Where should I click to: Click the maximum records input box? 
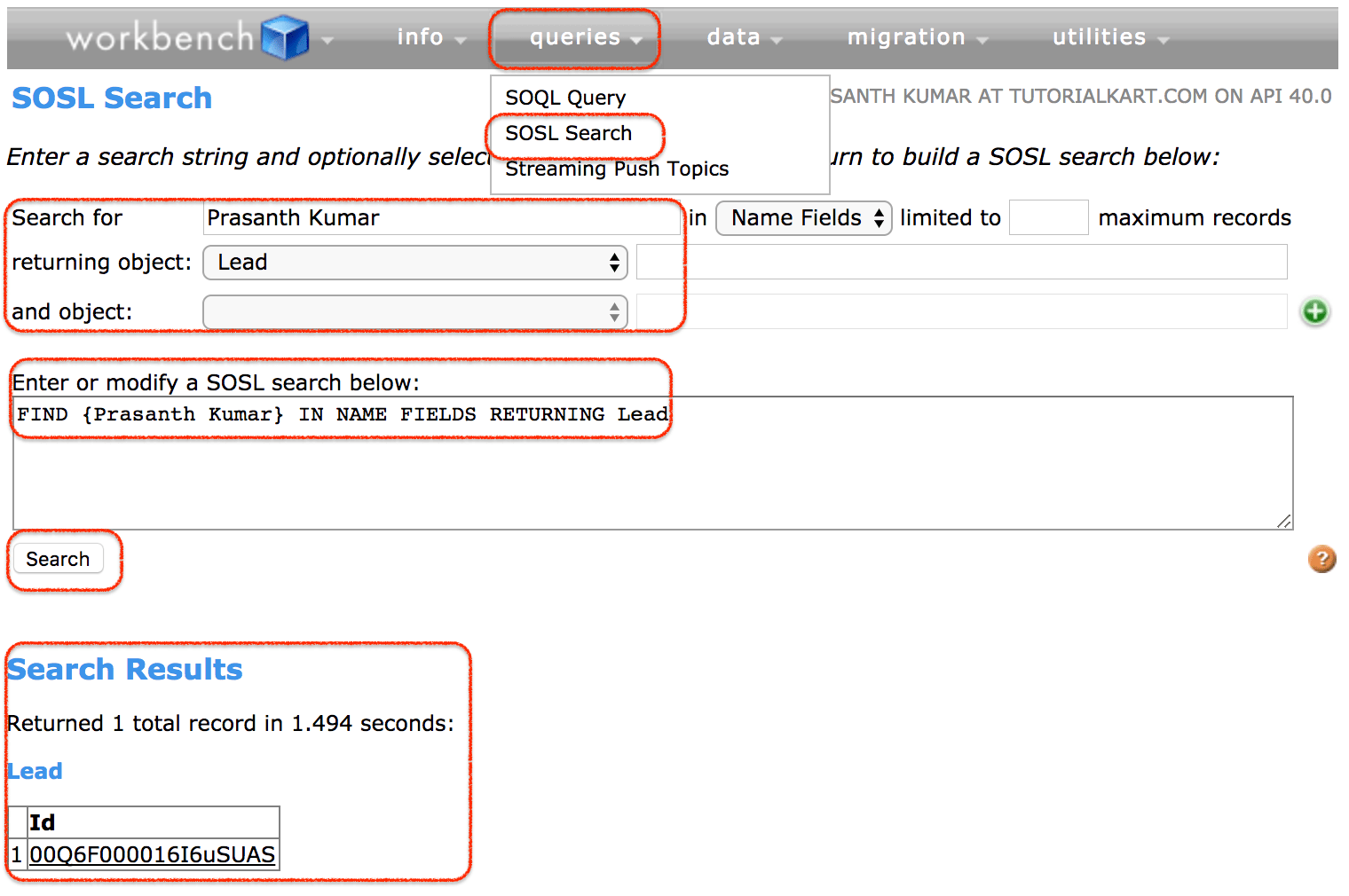point(1048,217)
